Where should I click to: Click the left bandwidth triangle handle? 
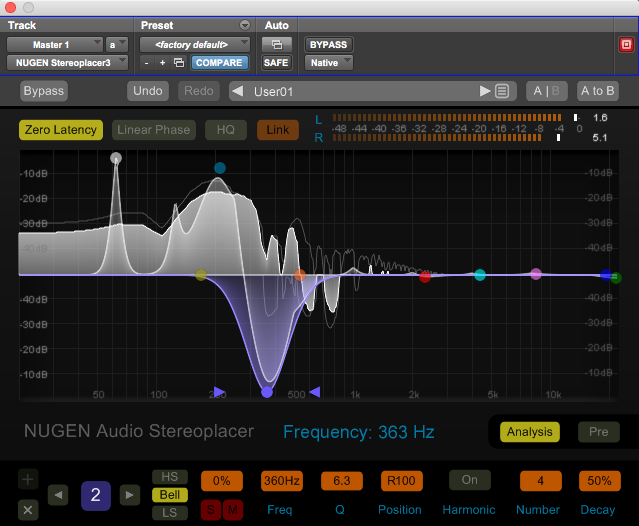[219, 392]
